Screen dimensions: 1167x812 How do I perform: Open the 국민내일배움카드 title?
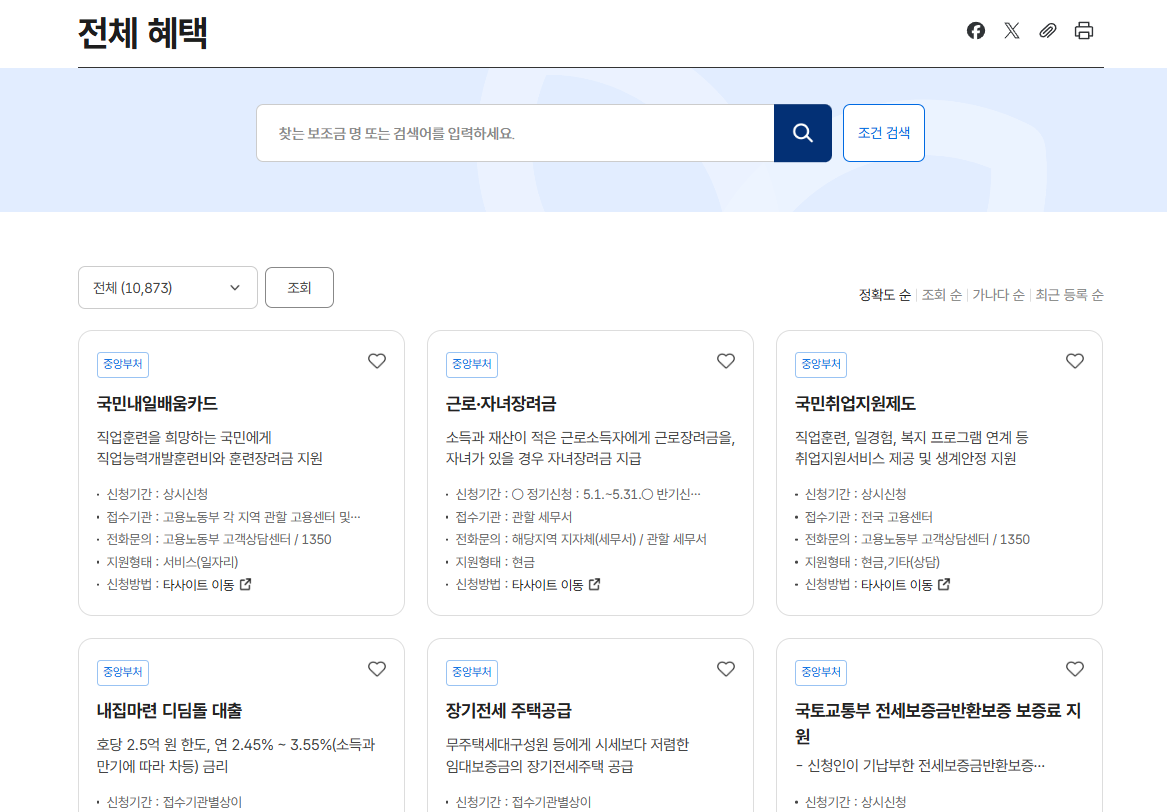[157, 403]
